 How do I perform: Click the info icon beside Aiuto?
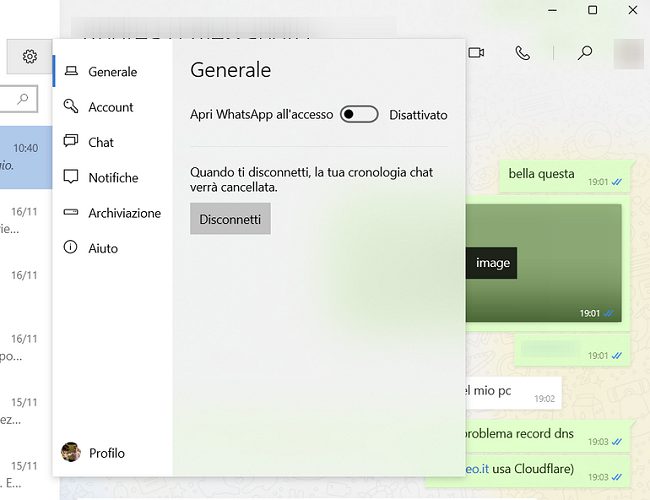point(70,247)
